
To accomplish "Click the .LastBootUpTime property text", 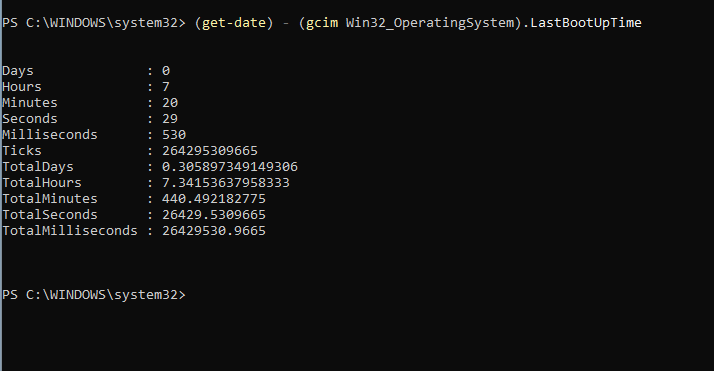I will pos(582,23).
